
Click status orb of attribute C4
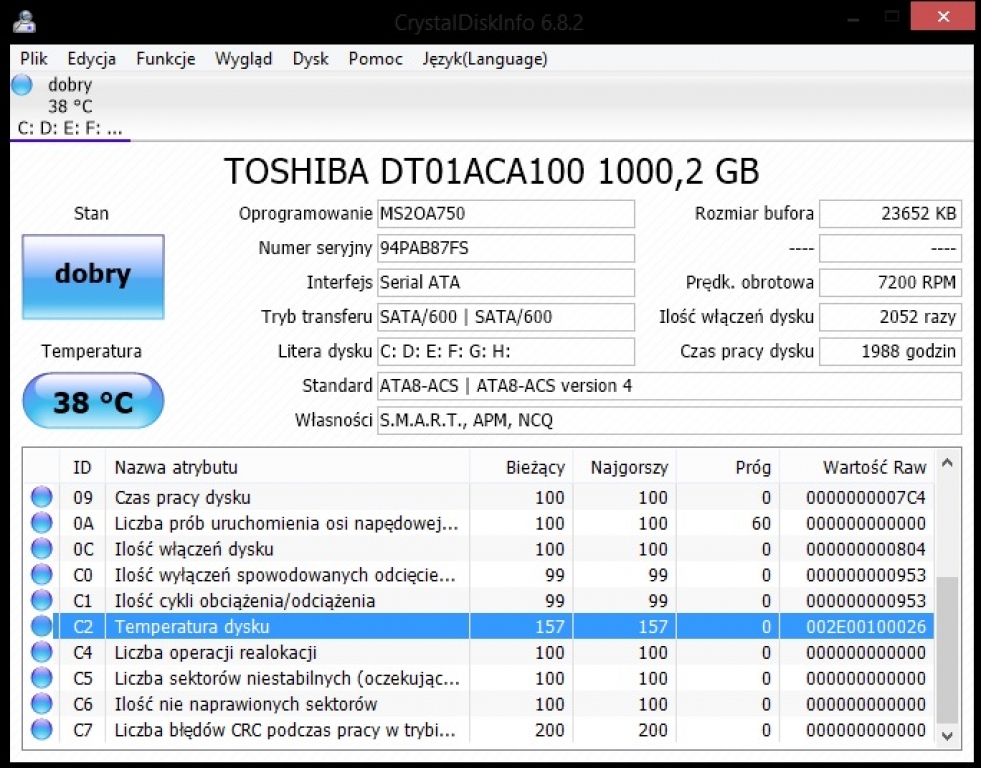41,652
